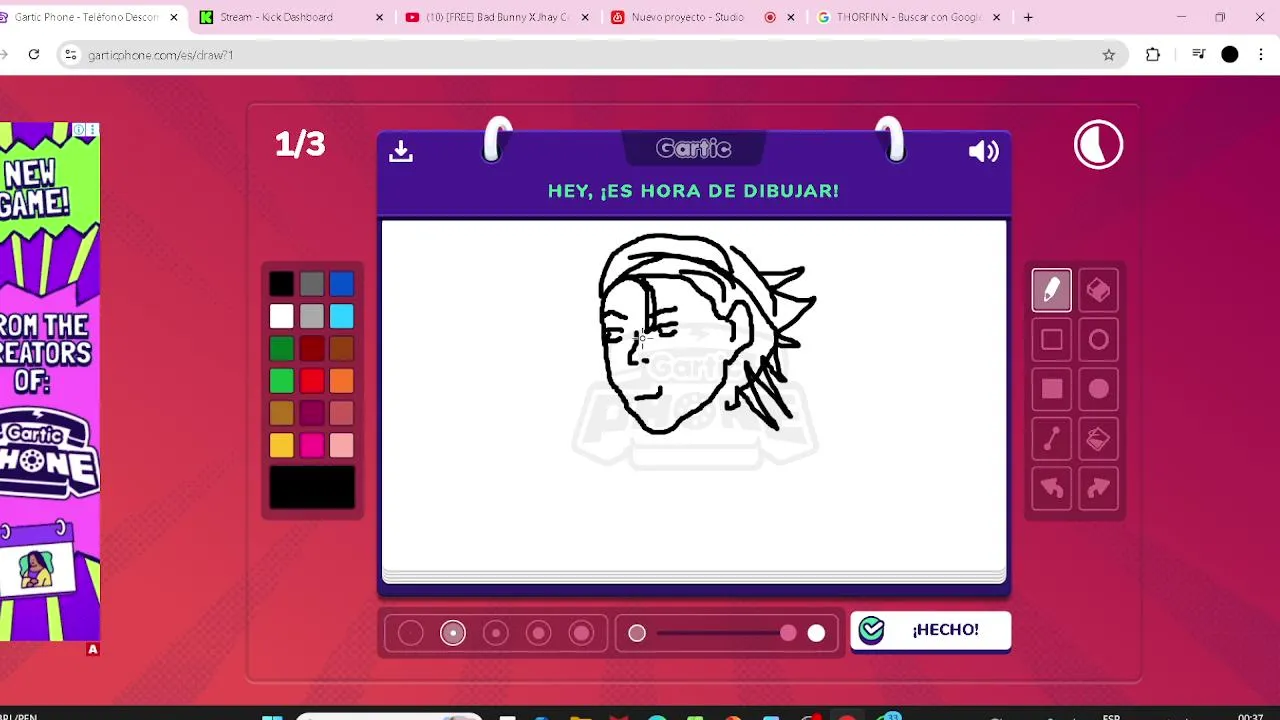Choose the empty ellipse shape tool
This screenshot has height=720, width=1280.
[x=1098, y=340]
